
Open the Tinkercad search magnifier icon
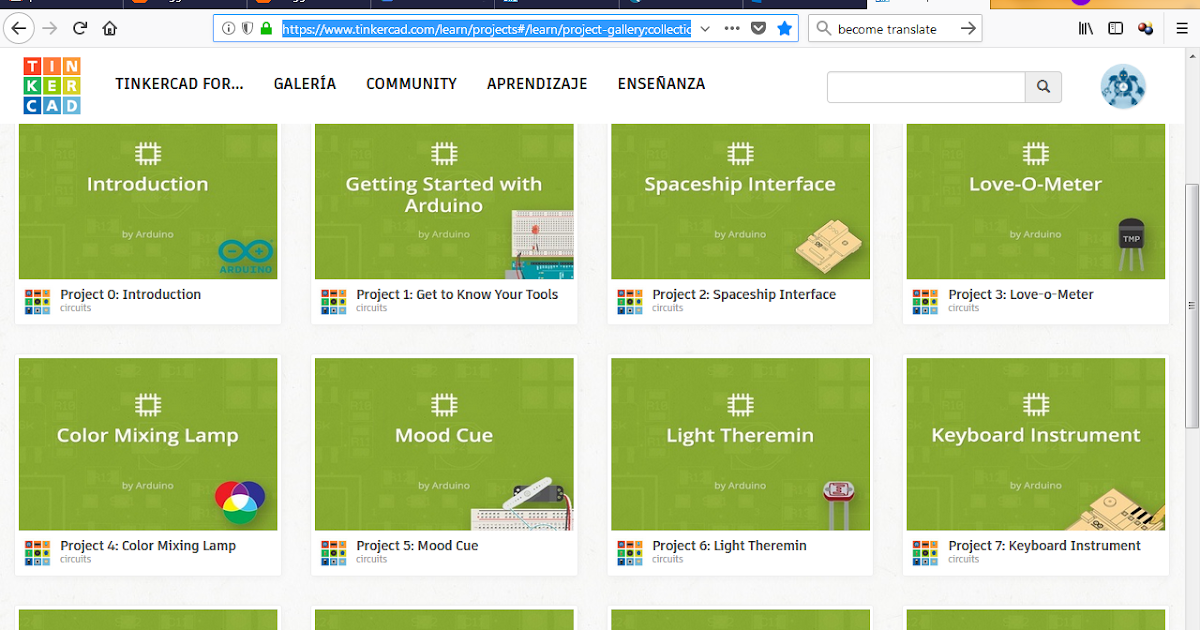1042,87
